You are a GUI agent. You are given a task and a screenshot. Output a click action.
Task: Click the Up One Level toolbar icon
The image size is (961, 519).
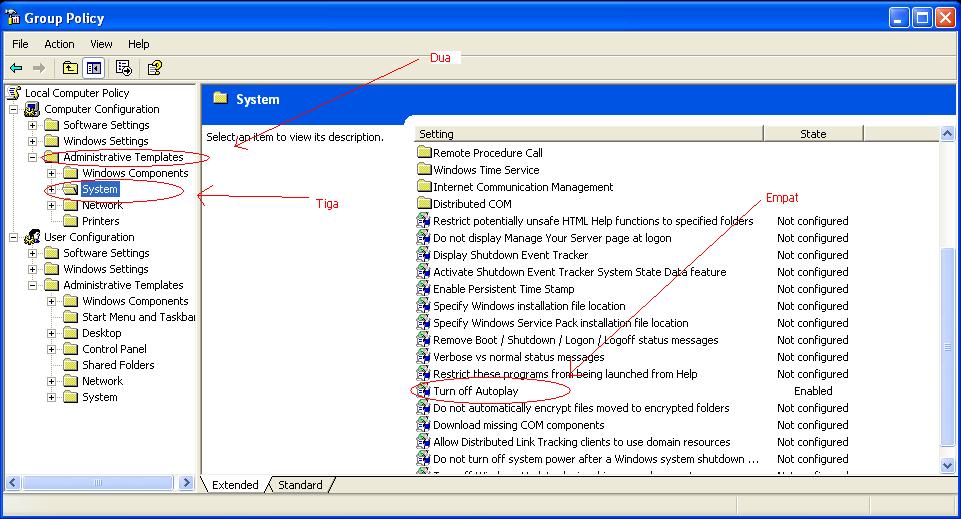pyautogui.click(x=70, y=68)
